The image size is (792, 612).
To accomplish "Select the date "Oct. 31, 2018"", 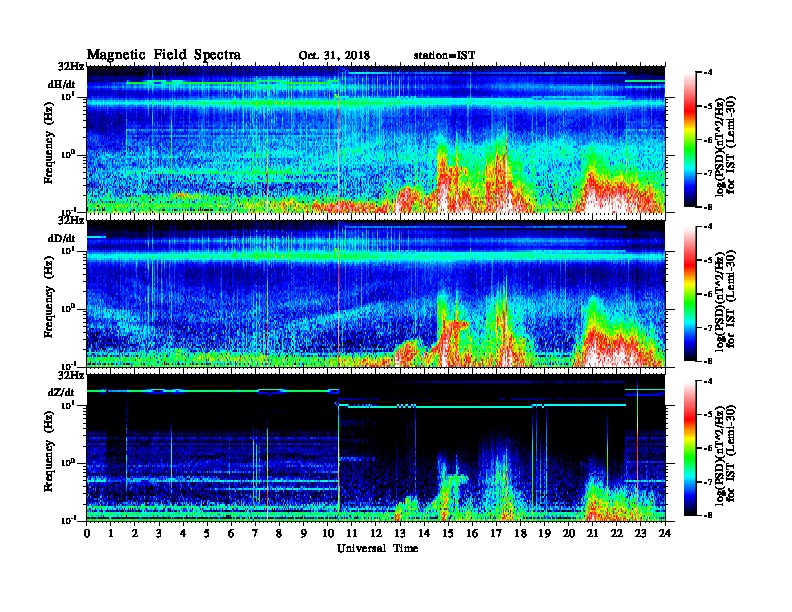I will [x=334, y=56].
